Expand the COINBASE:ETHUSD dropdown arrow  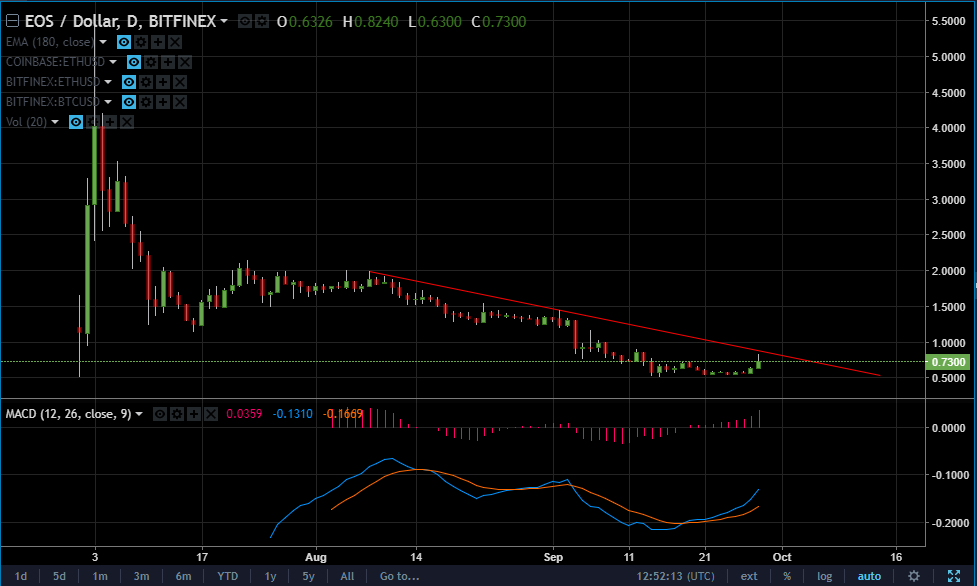(x=113, y=62)
